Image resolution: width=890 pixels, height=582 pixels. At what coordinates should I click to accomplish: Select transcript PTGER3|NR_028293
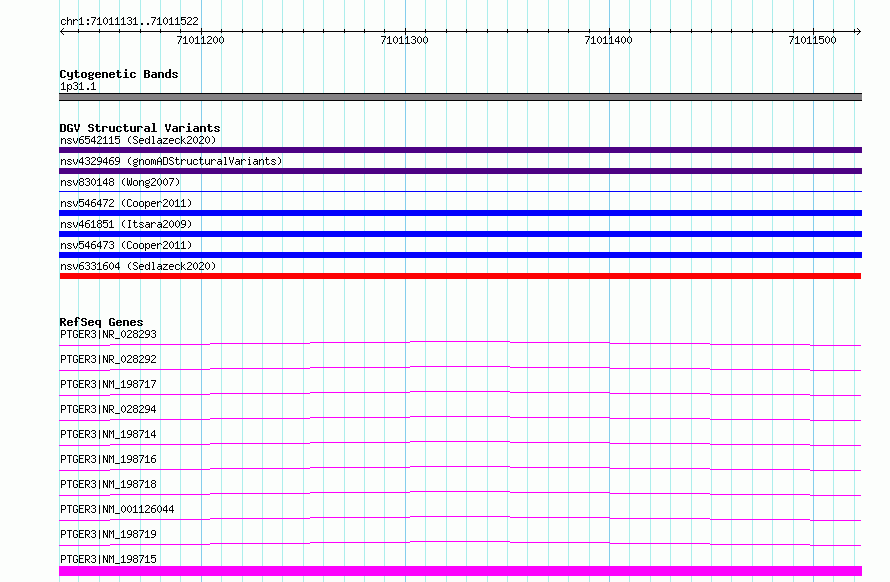click(108, 334)
